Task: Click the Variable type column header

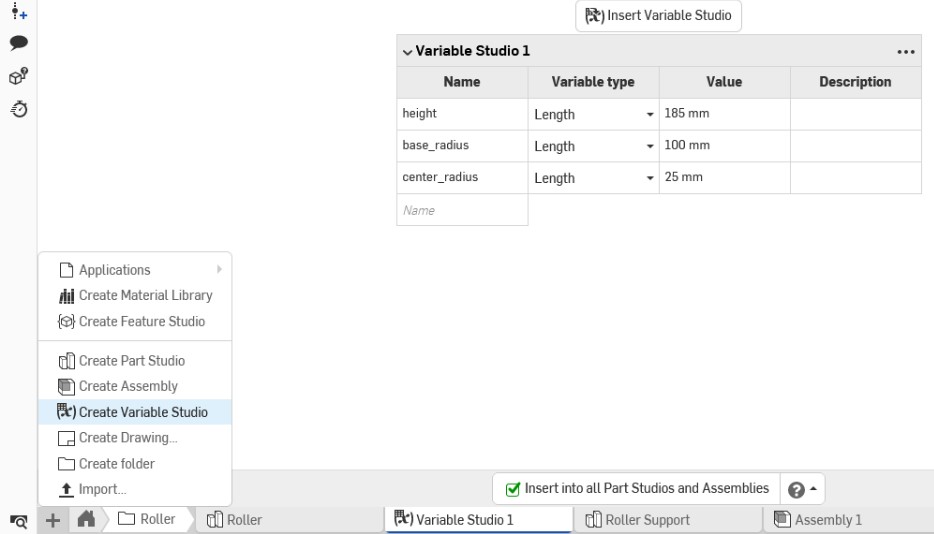Action: [593, 82]
